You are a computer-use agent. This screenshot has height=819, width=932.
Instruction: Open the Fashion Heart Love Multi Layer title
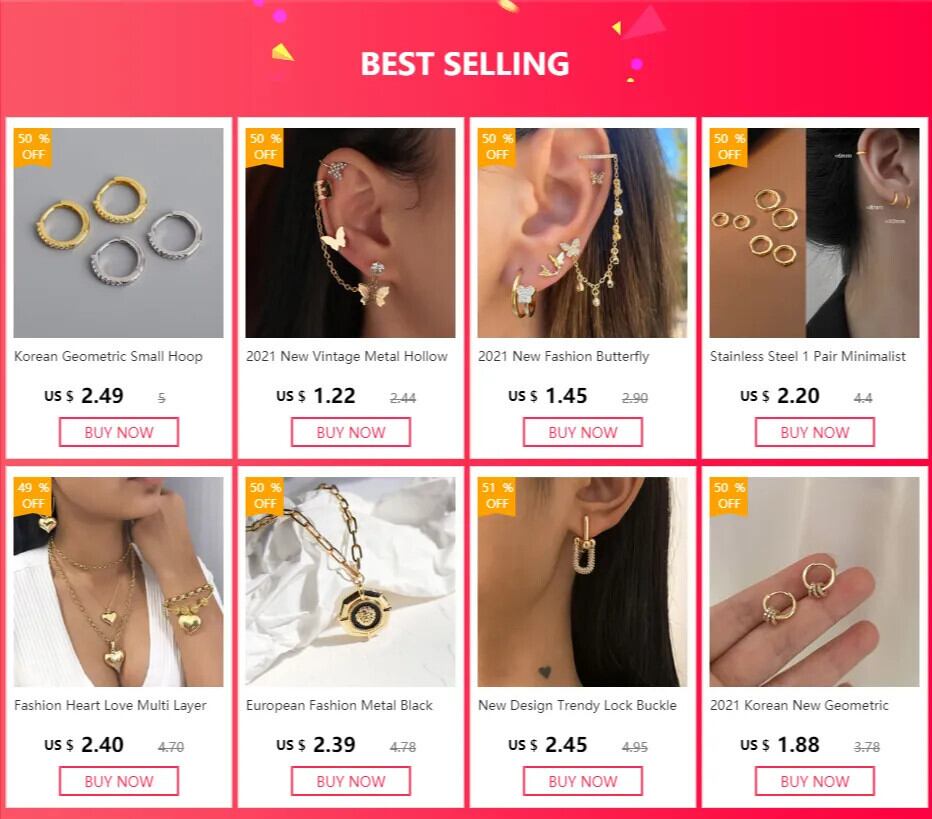pos(110,705)
